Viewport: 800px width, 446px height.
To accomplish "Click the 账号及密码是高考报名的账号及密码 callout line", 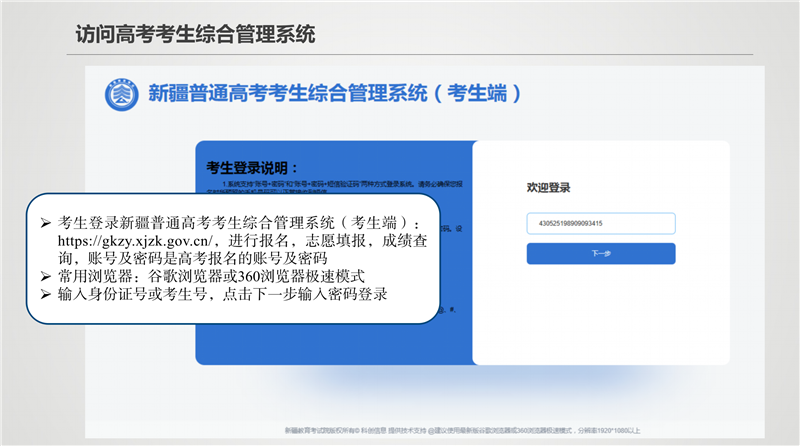I will [200, 258].
